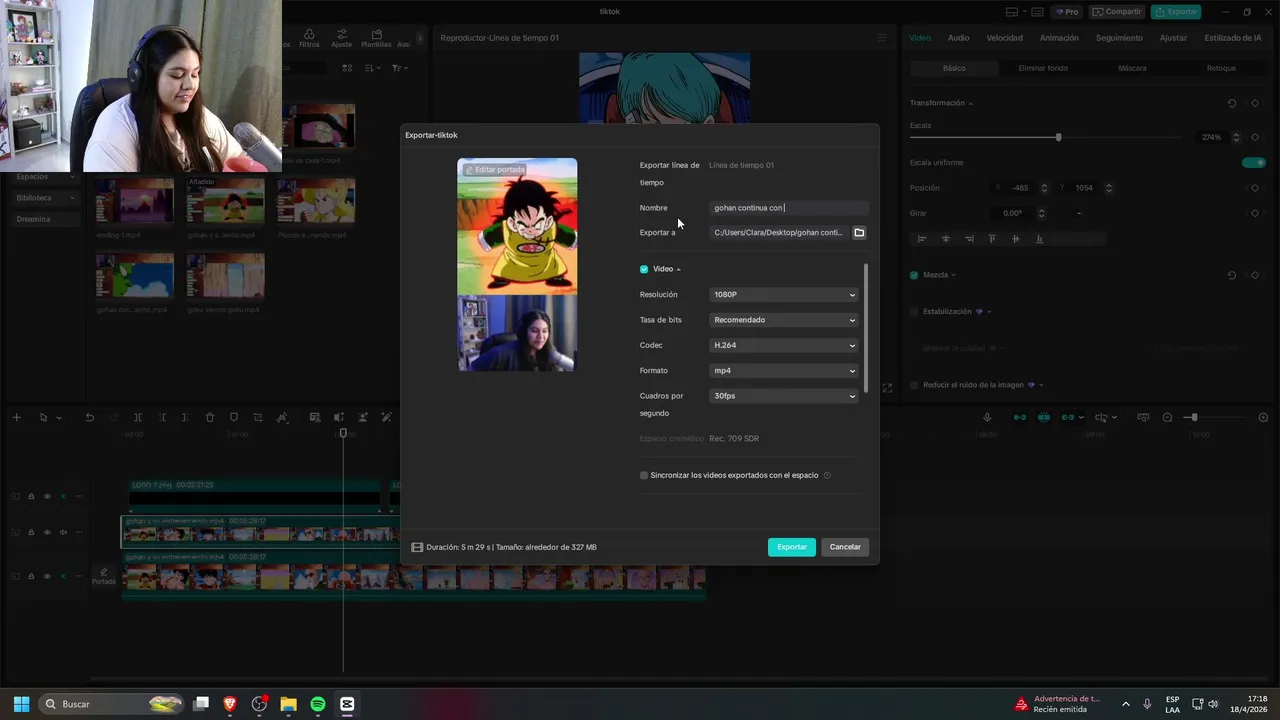Screen dimensions: 1280x720
Task: Open Spotify from the taskbar
Action: [x=318, y=704]
